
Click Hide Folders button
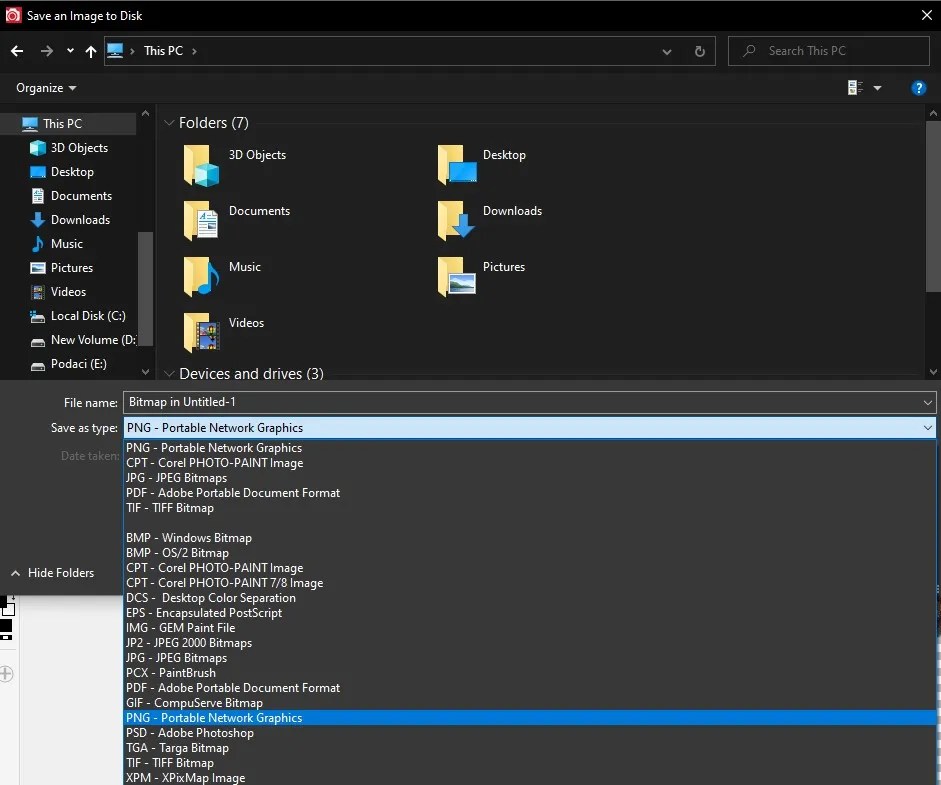[x=53, y=573]
